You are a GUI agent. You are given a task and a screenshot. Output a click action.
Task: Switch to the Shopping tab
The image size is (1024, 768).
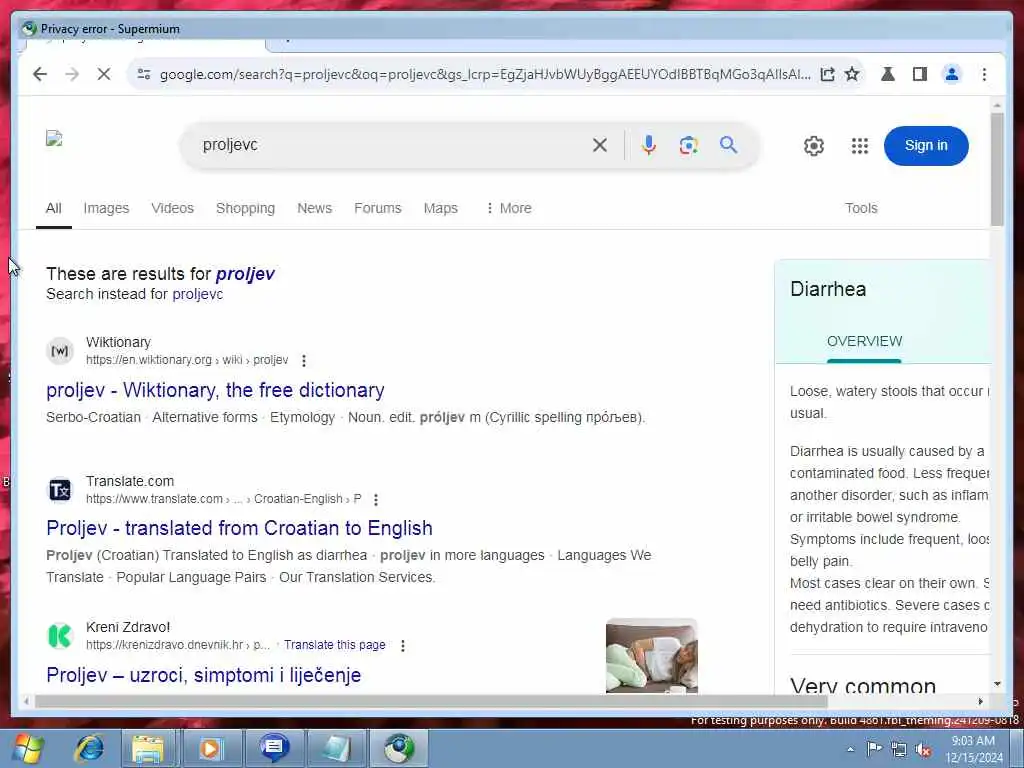[246, 208]
